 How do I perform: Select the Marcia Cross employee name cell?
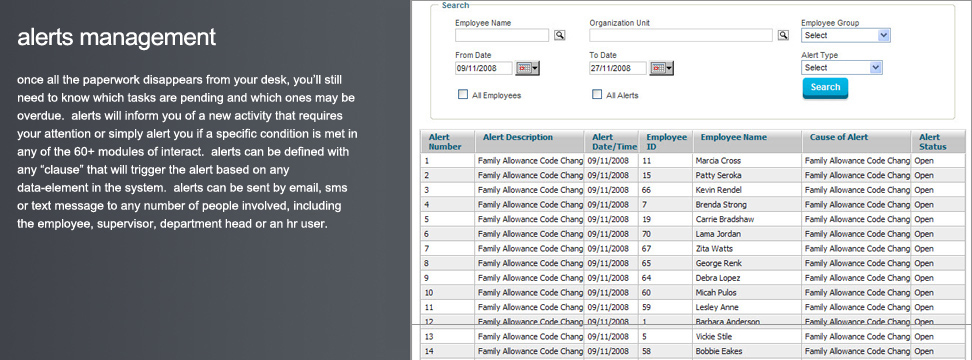click(748, 160)
